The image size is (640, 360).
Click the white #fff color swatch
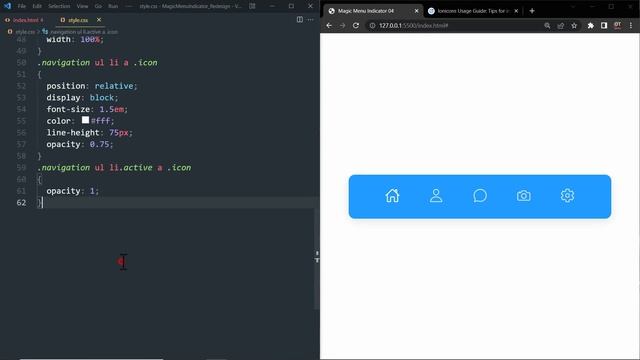click(x=85, y=120)
